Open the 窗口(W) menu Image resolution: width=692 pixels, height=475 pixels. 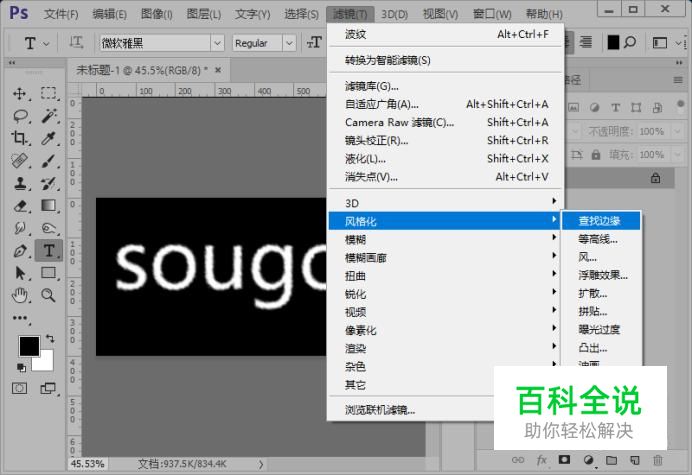point(492,15)
